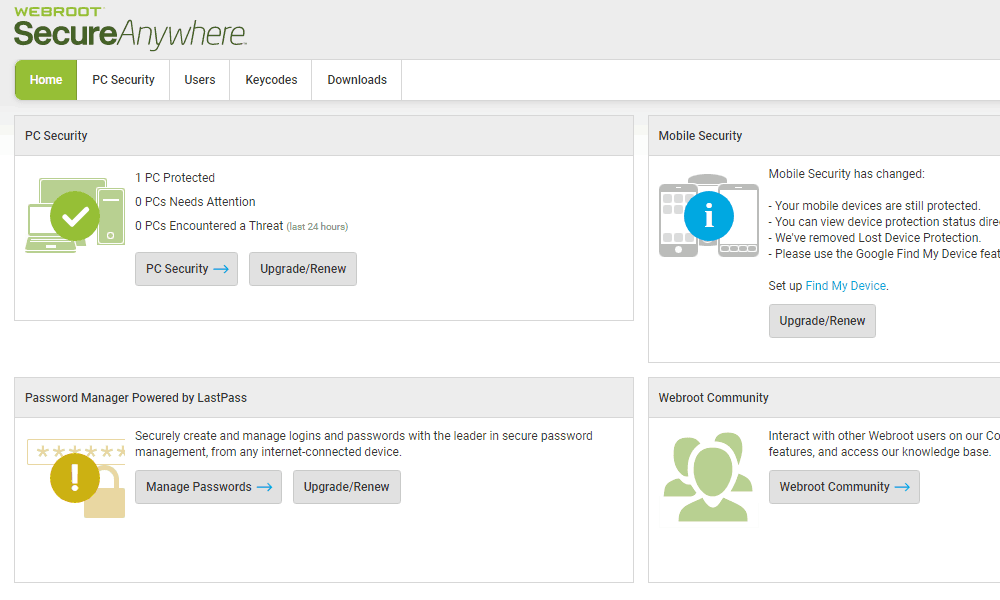This screenshot has height=600, width=1000.
Task: Follow the Find My Device link
Action: point(846,286)
